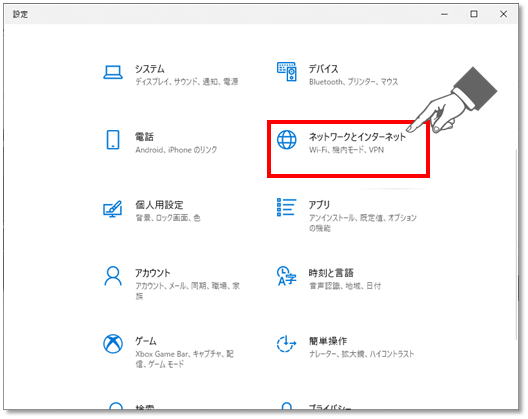Screen dimensions: 528x419
Task: Open 簡単操作 category title
Action: tap(328, 341)
